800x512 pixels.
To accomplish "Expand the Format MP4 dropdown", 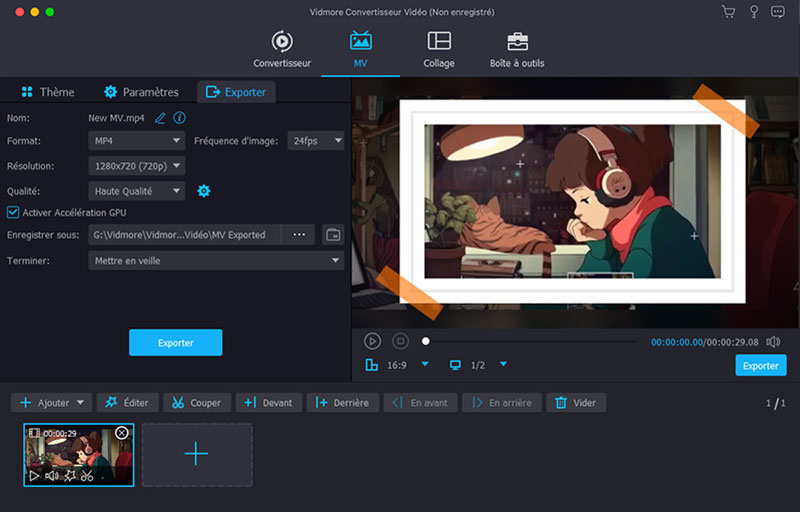I will pyautogui.click(x=136, y=140).
